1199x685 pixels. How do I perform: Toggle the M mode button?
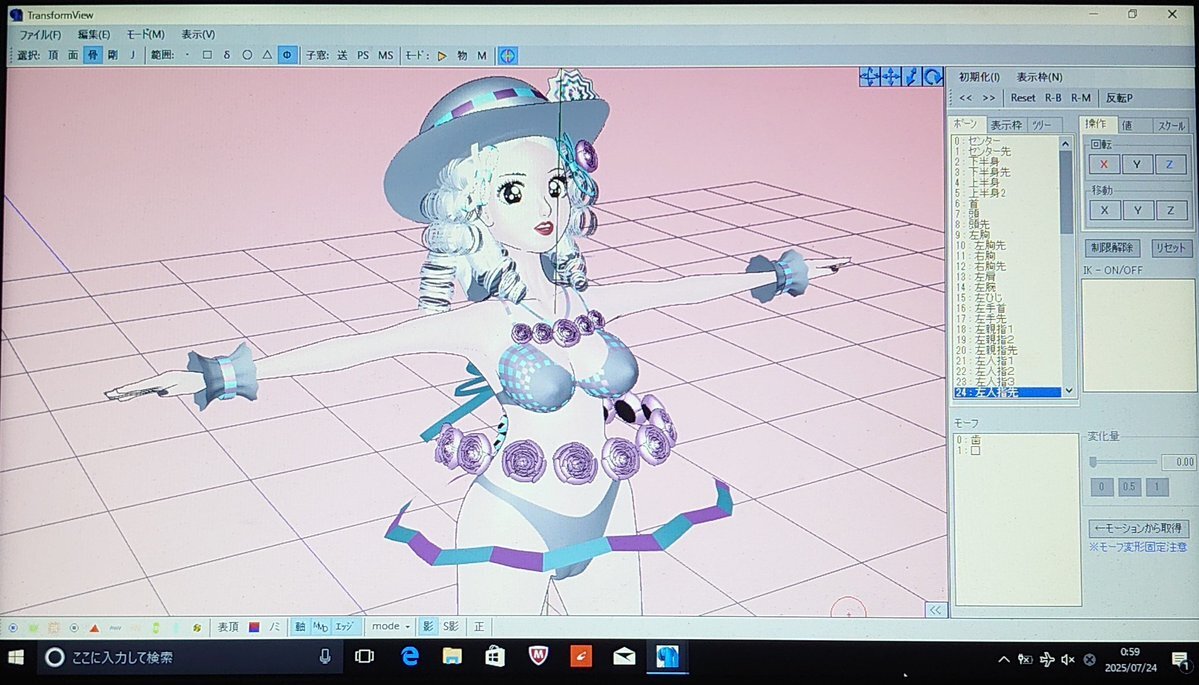(482, 55)
